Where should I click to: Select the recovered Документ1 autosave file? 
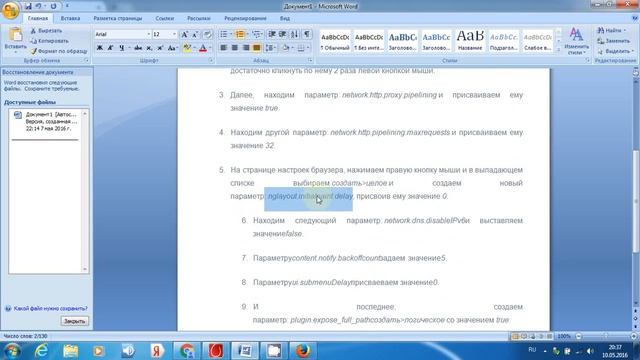coord(46,121)
